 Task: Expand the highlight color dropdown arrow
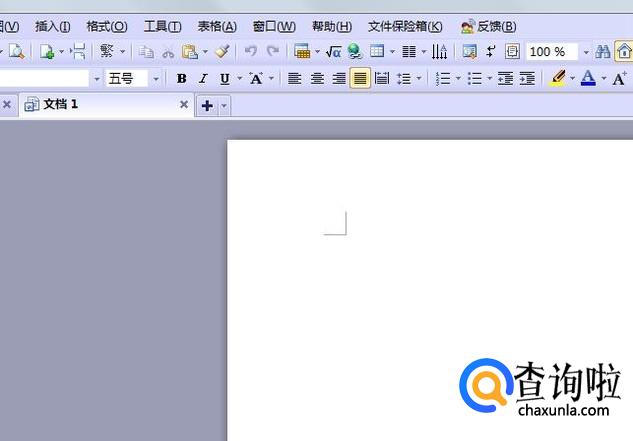tap(572, 78)
